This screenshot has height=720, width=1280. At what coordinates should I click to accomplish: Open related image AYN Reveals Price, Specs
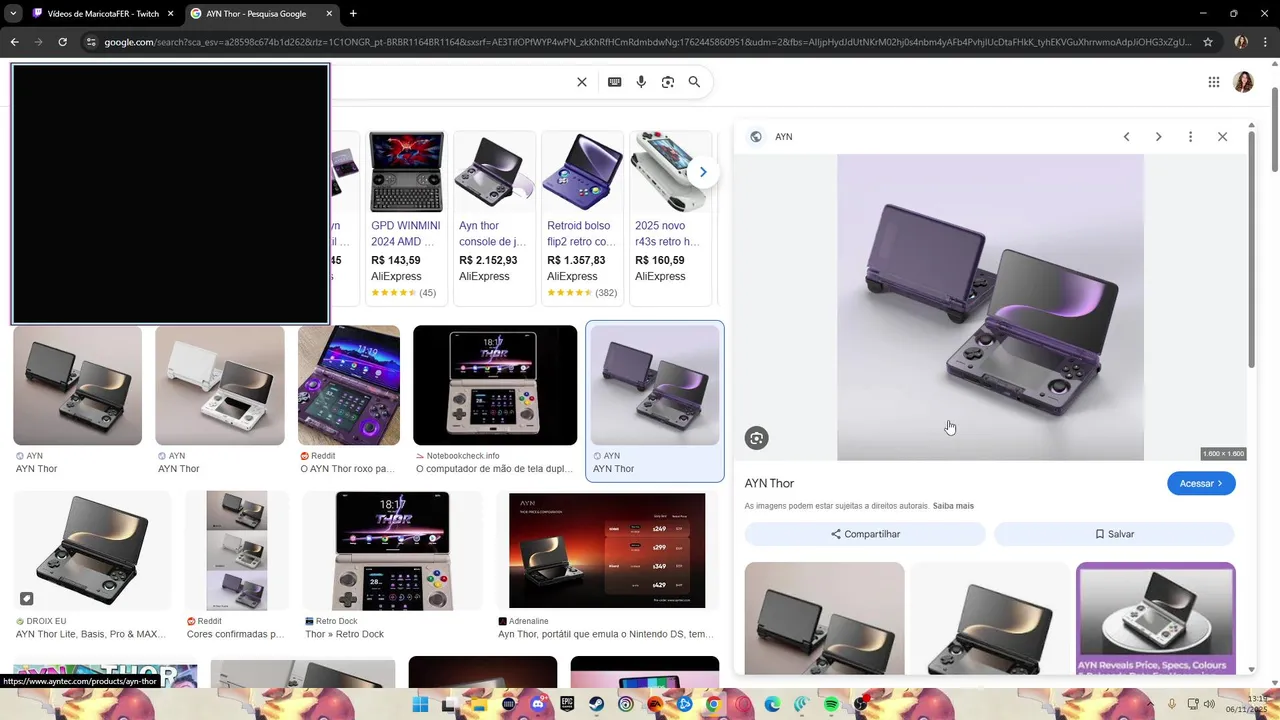1156,618
